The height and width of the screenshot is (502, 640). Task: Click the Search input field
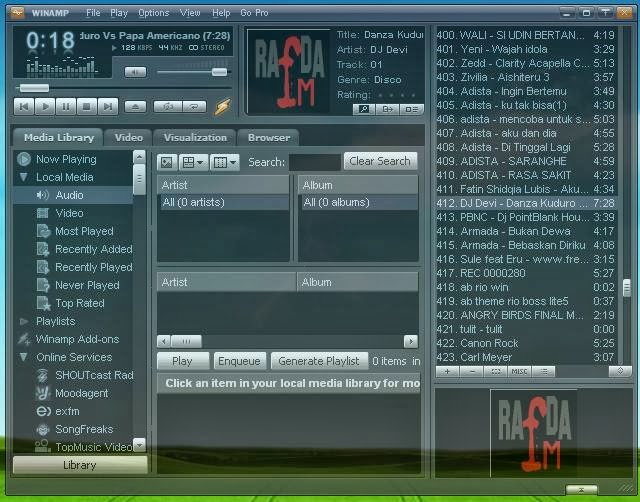(x=315, y=162)
